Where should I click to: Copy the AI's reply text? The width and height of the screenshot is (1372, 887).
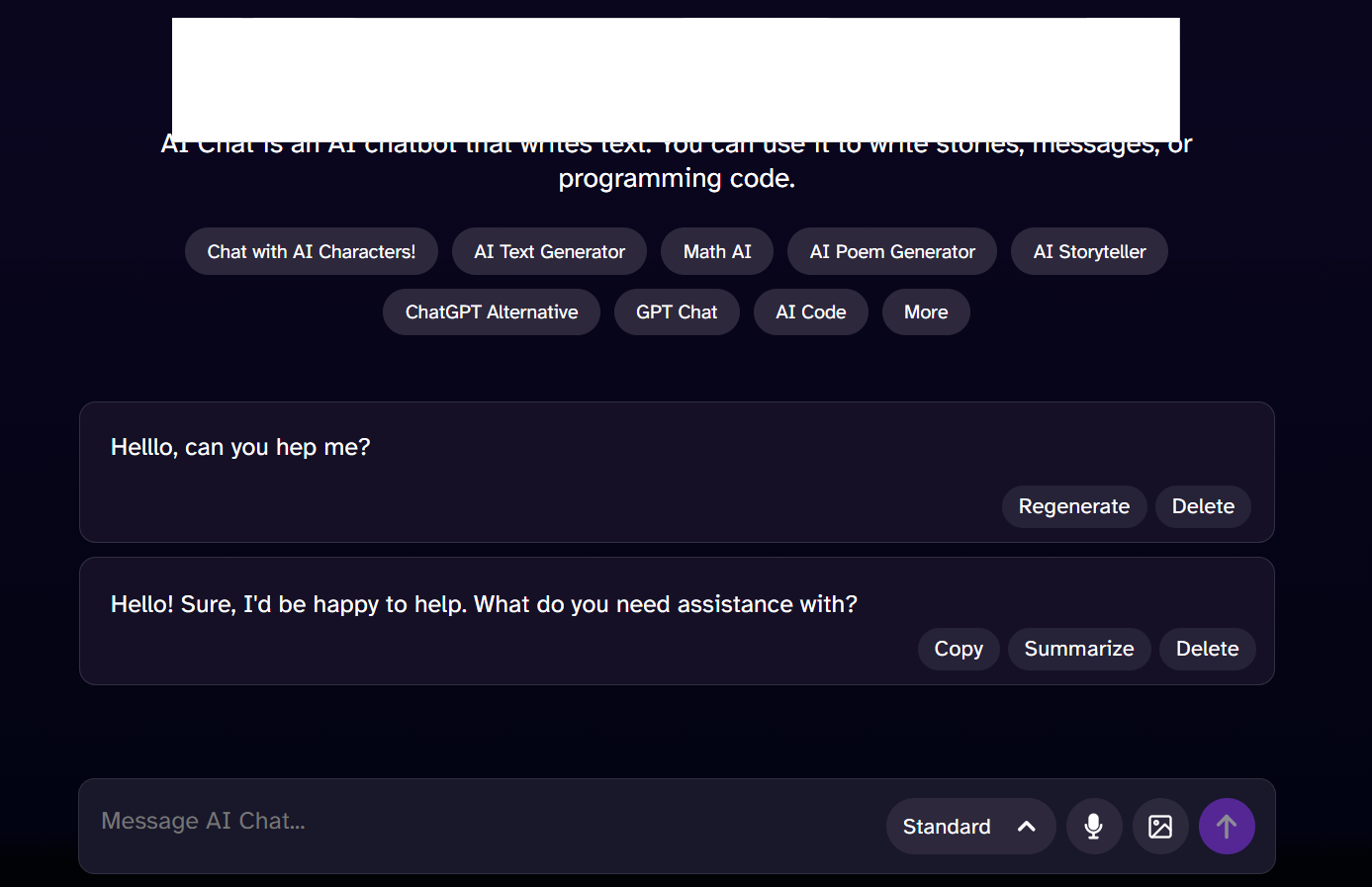tap(958, 649)
